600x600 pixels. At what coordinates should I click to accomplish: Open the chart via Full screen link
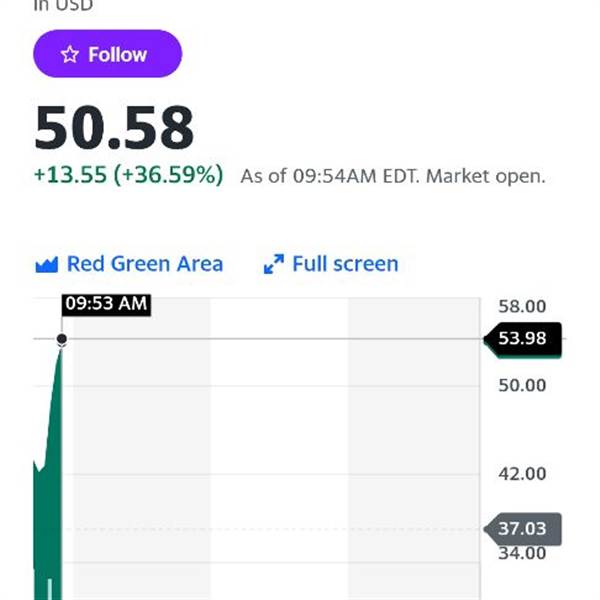(x=344, y=265)
